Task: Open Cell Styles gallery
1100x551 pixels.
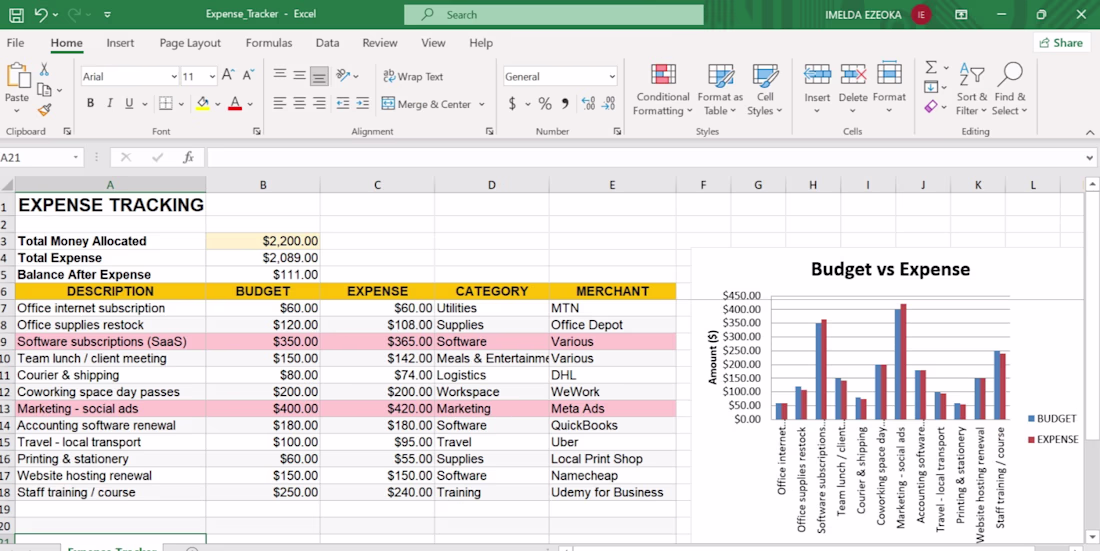Action: coord(765,90)
